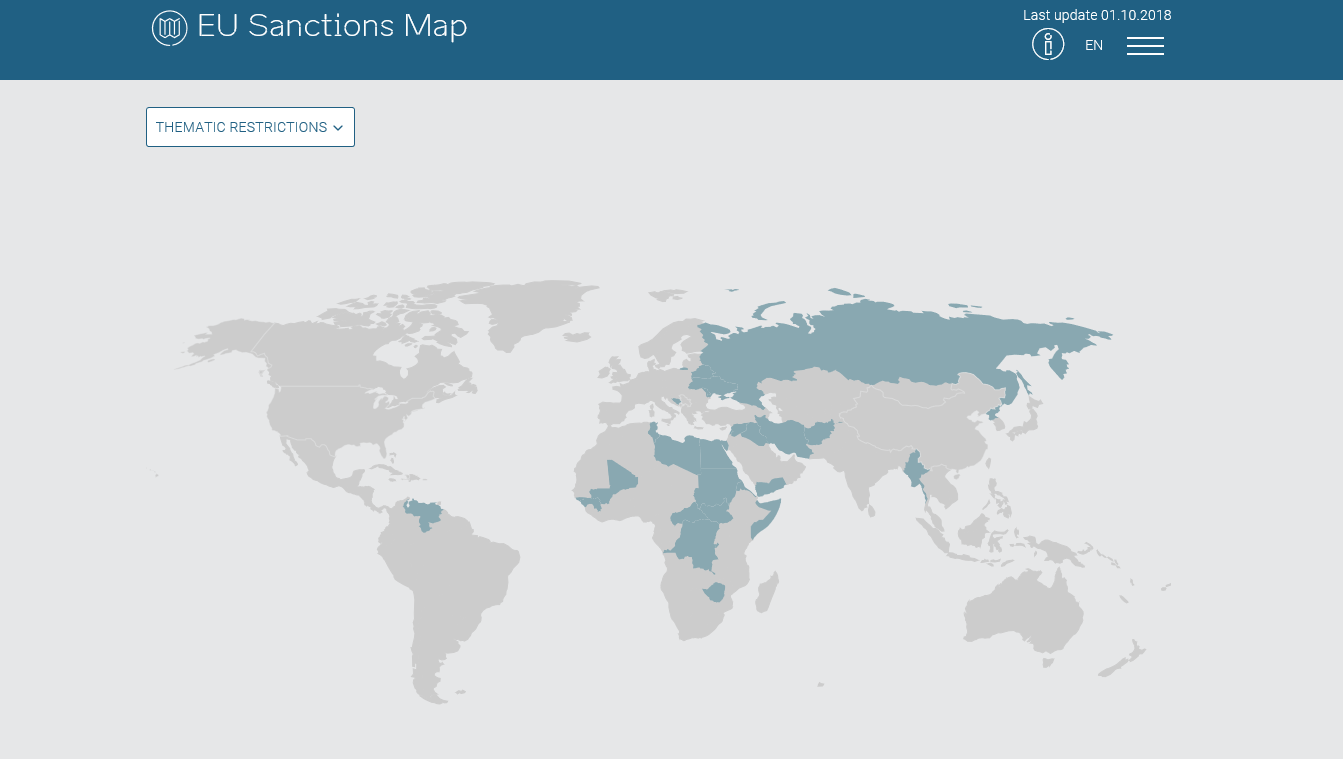Switch the site language via EN
The width and height of the screenshot is (1343, 759).
tap(1093, 45)
